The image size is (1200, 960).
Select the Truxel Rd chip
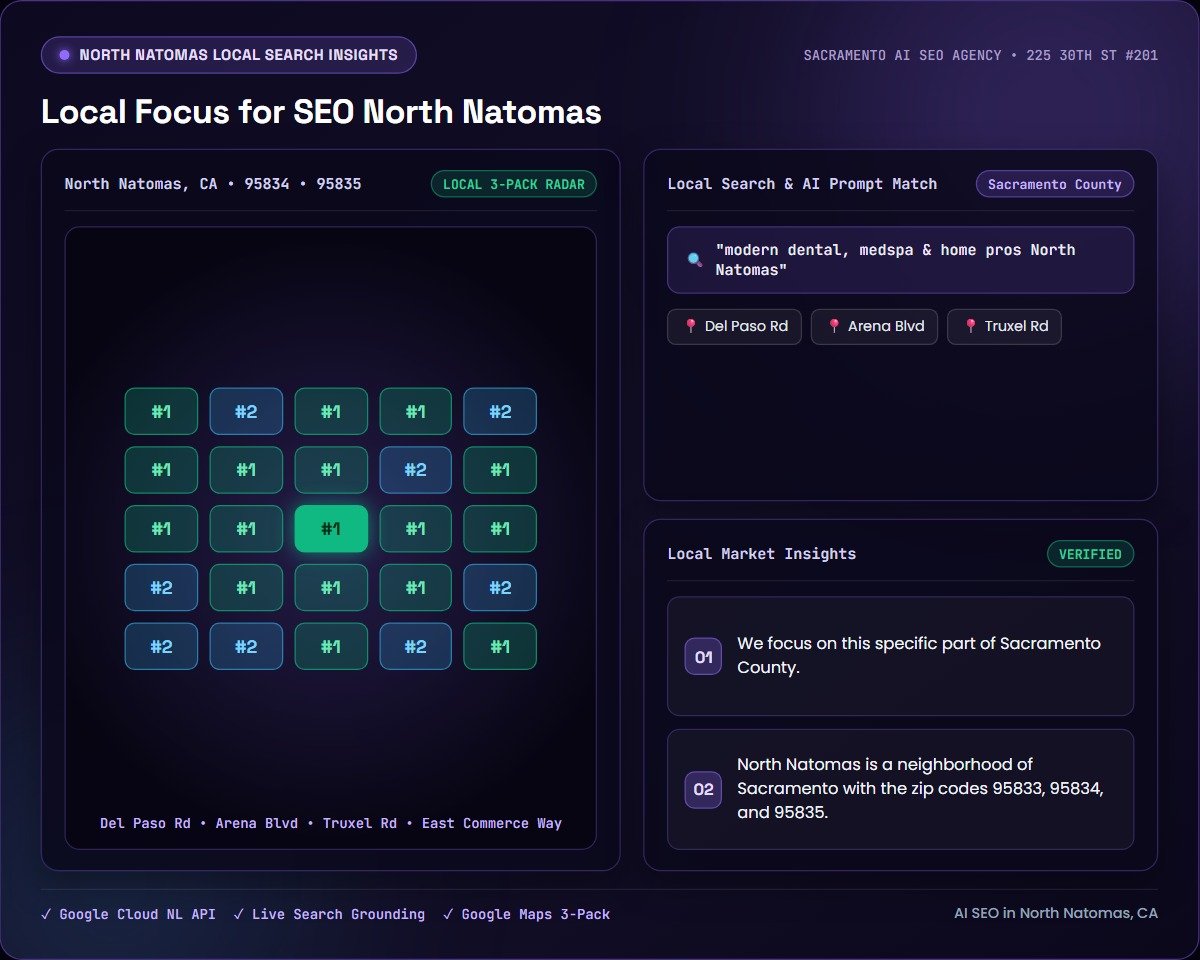click(x=1004, y=326)
